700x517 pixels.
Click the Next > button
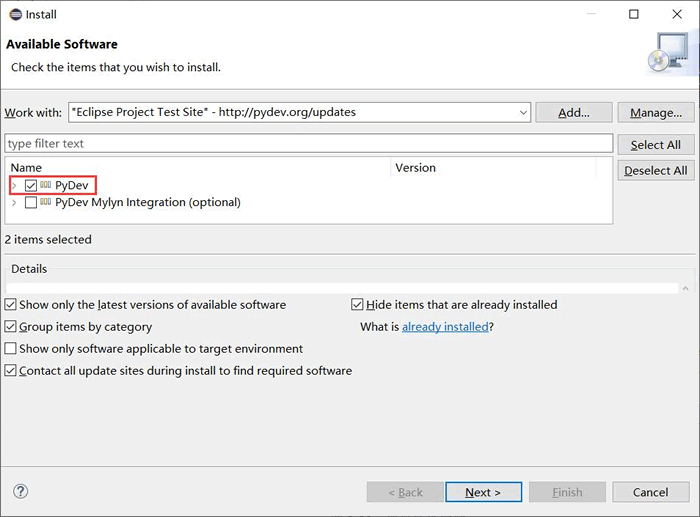(483, 492)
